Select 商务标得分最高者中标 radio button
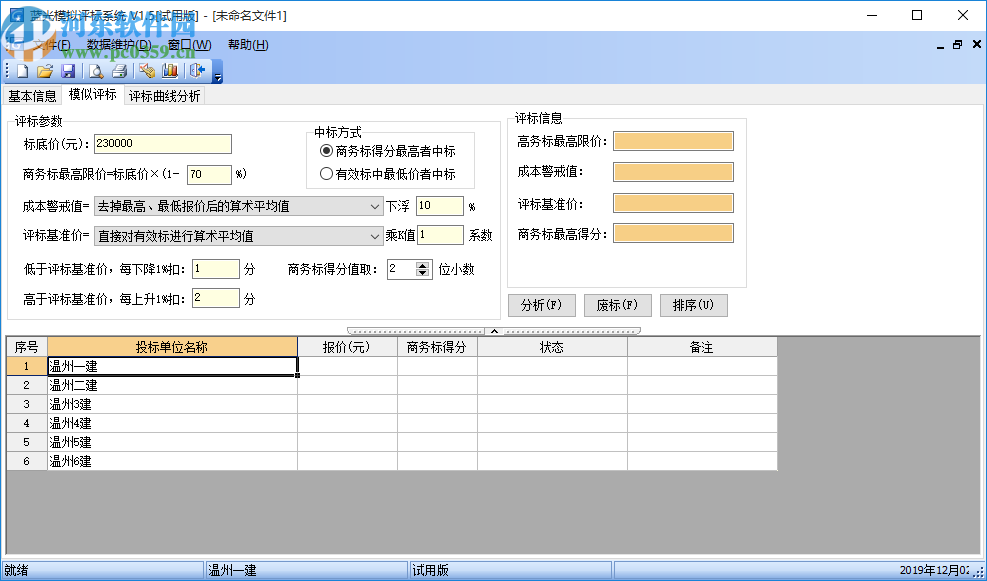The width and height of the screenshot is (987, 581). (x=327, y=151)
